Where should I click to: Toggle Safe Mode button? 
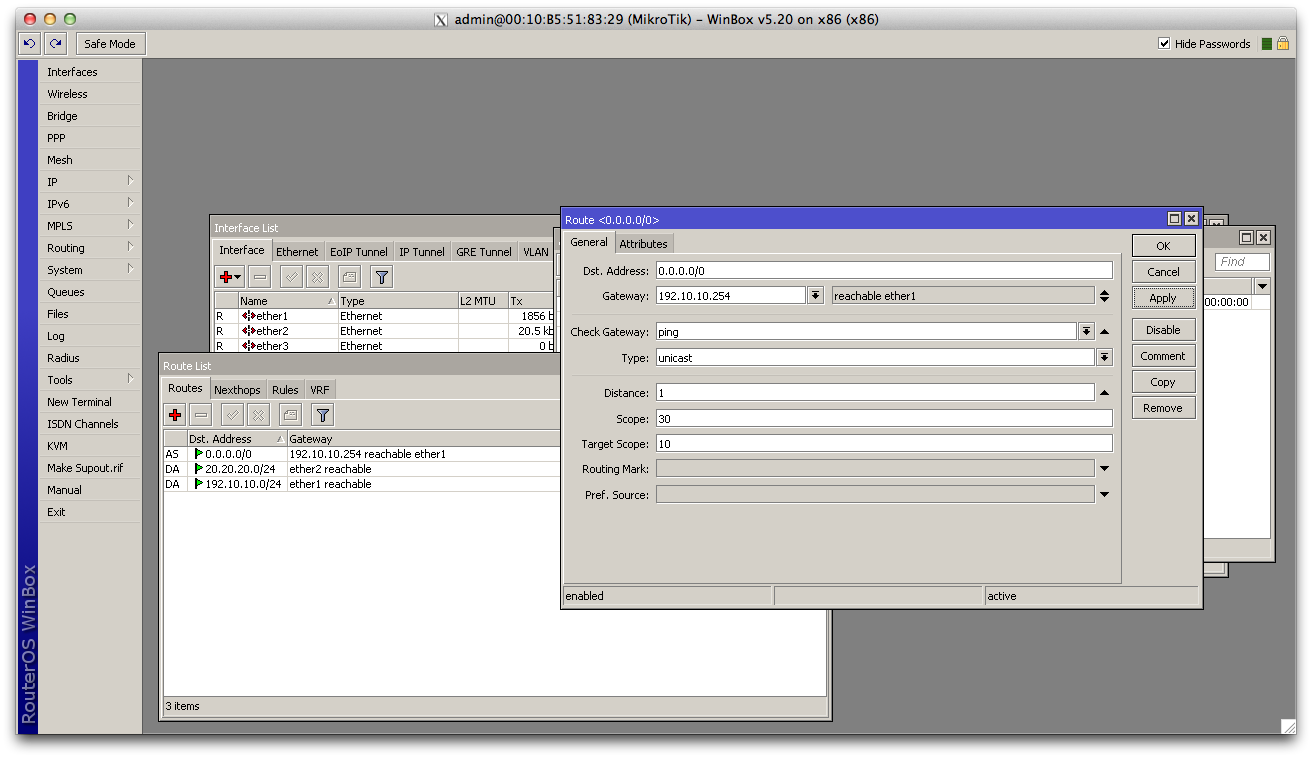tap(110, 43)
